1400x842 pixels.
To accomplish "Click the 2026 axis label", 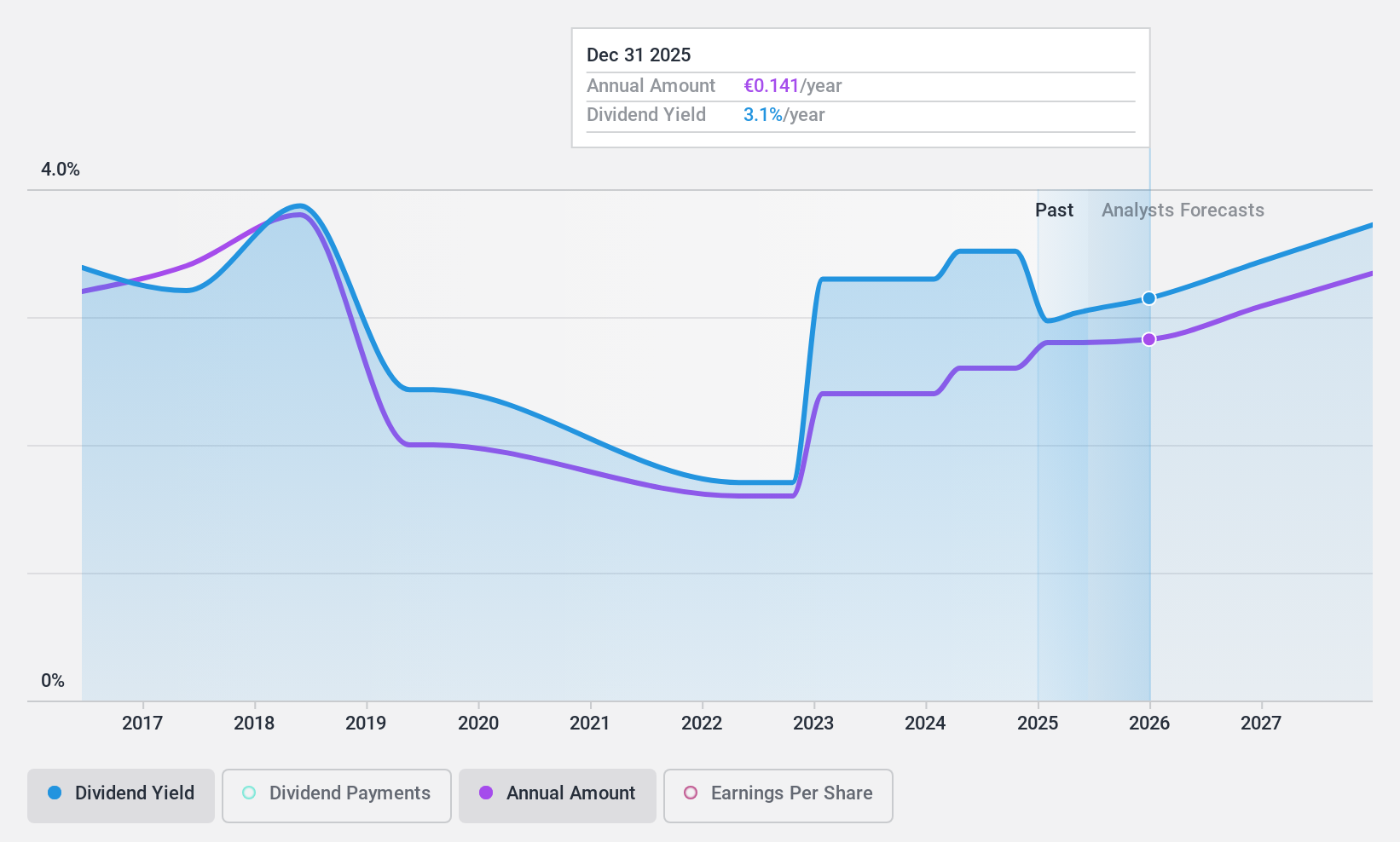I will (x=1149, y=724).
